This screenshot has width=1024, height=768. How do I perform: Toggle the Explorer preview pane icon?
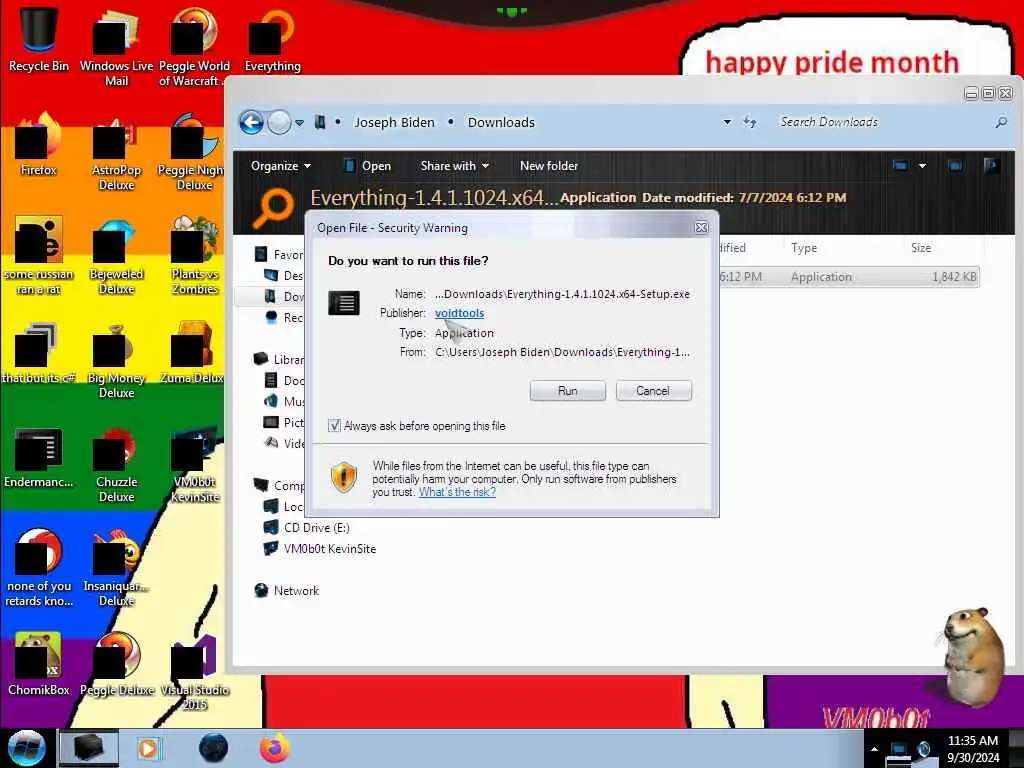coord(955,166)
